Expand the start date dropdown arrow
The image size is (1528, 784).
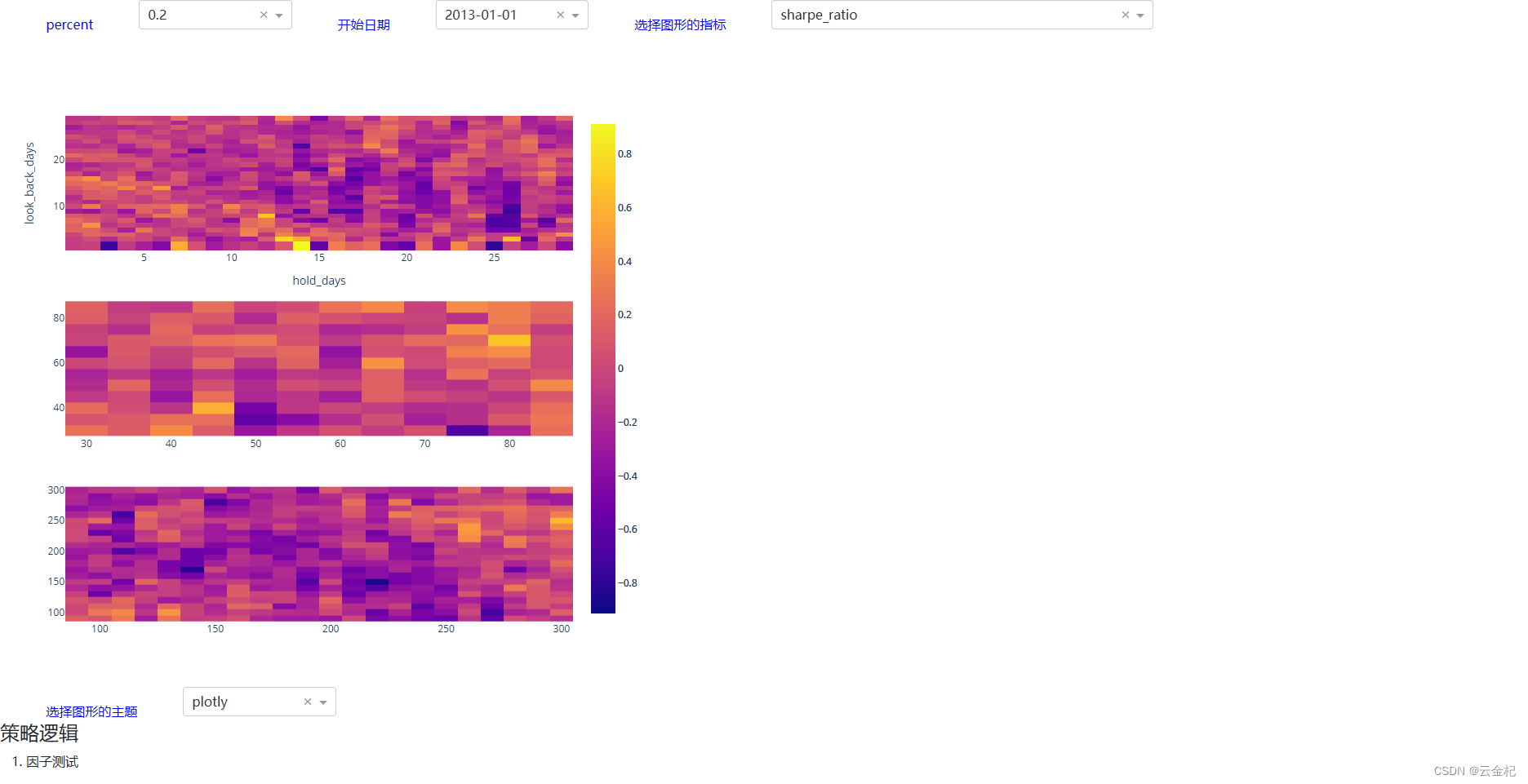(x=575, y=16)
